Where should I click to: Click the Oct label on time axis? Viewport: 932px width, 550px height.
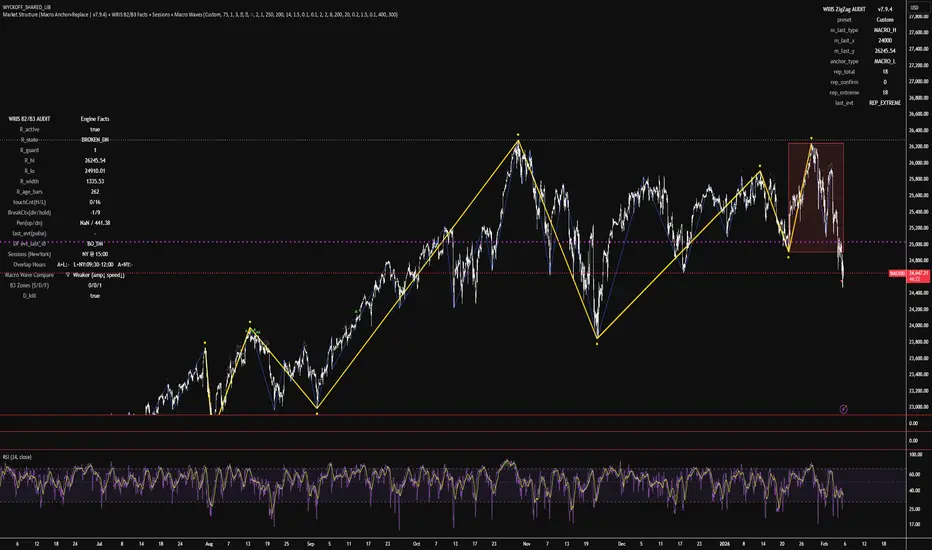[x=416, y=543]
